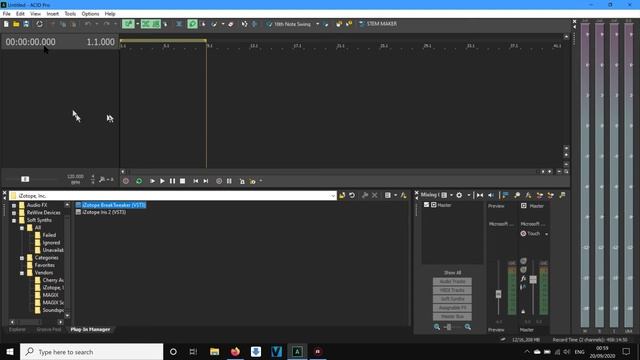
Task: Open File Explorer from taskbar
Action: point(214,351)
